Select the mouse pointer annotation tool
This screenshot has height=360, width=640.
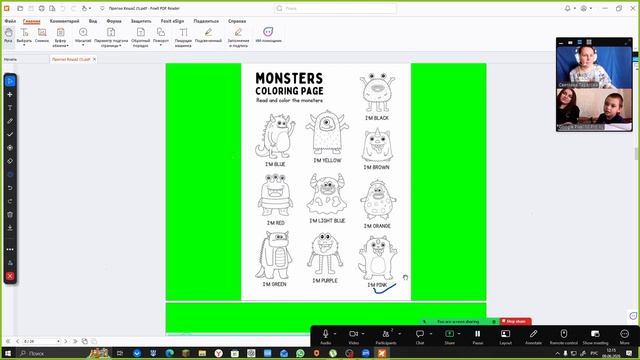click(x=10, y=81)
